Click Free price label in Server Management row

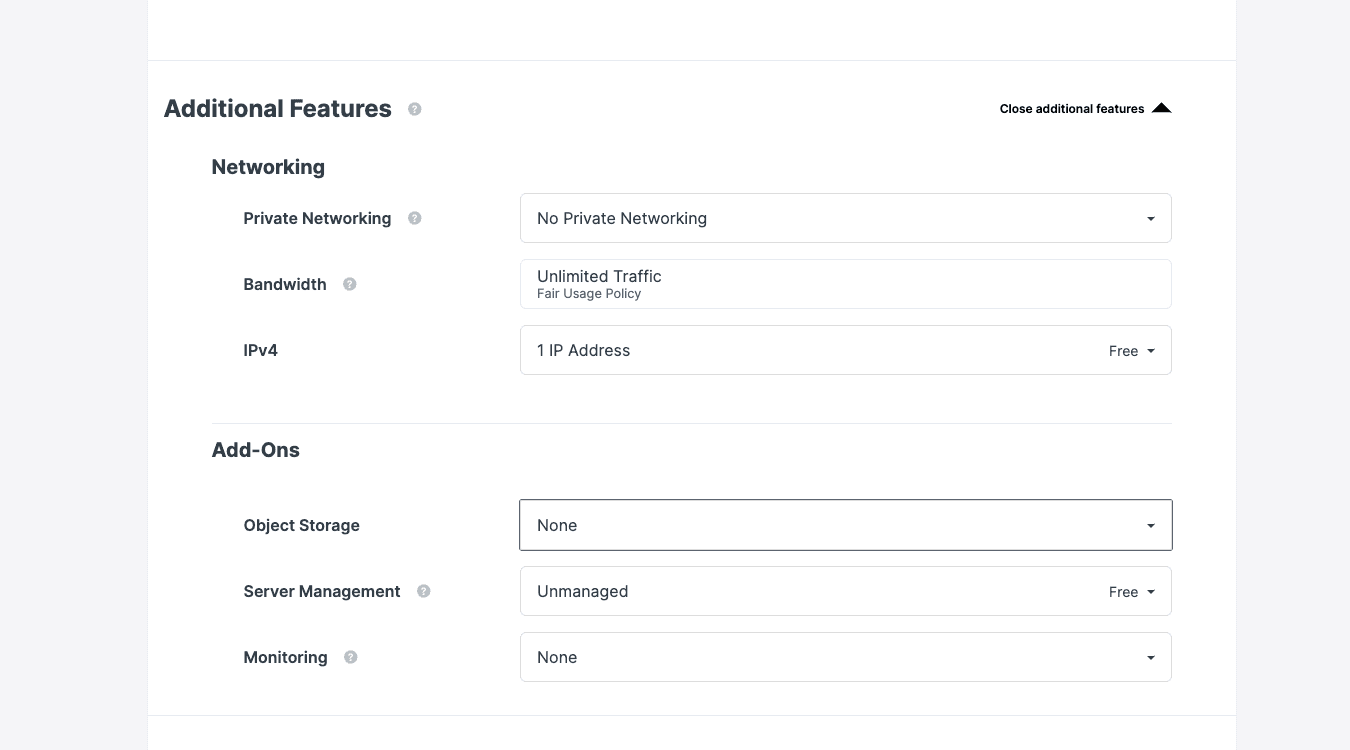(1123, 592)
